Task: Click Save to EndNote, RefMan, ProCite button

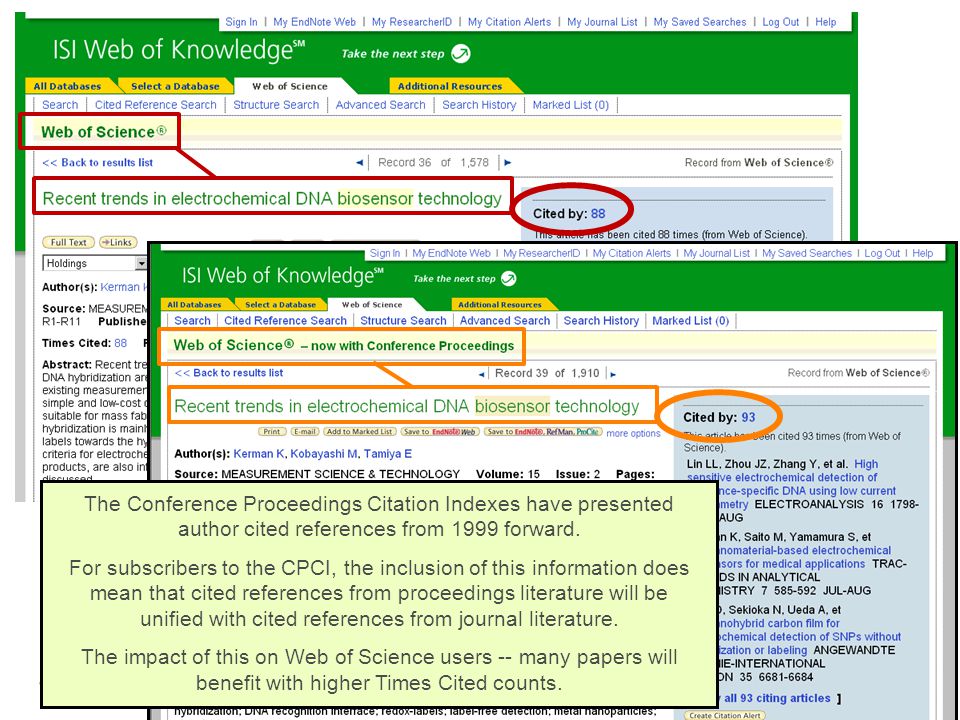Action: pyautogui.click(x=543, y=432)
